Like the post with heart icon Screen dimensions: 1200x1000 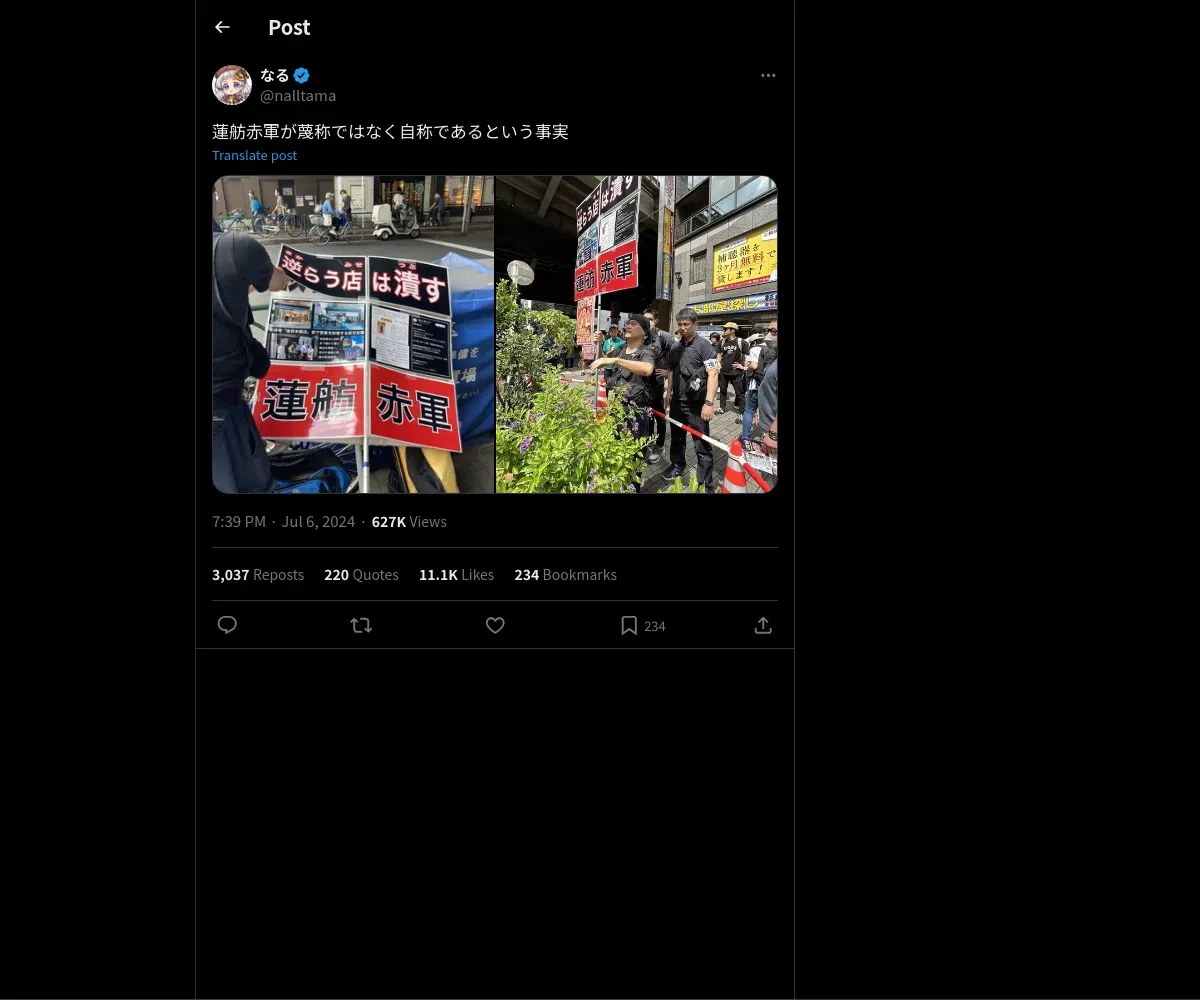point(495,625)
